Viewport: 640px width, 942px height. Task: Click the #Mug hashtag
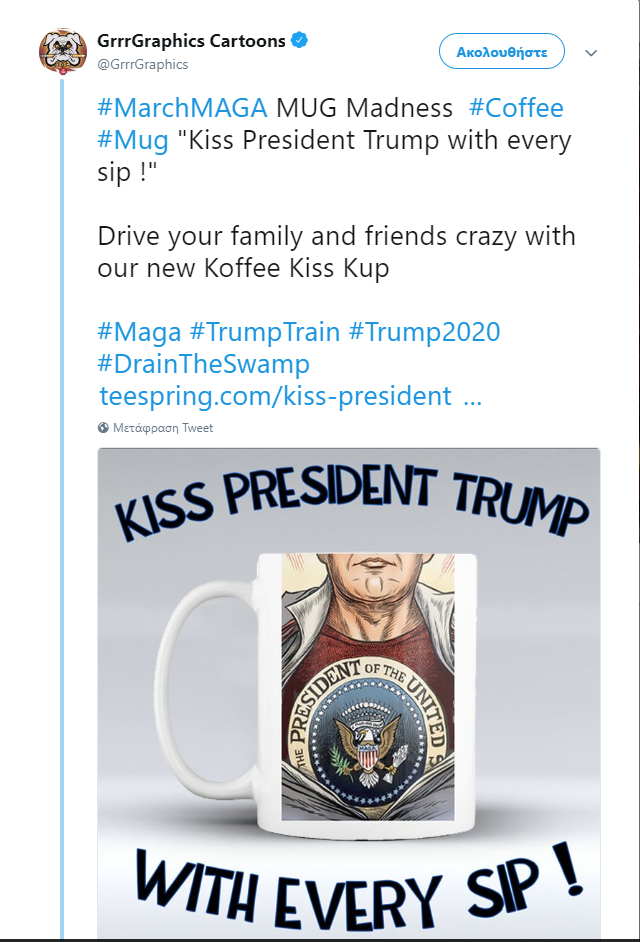point(133,140)
